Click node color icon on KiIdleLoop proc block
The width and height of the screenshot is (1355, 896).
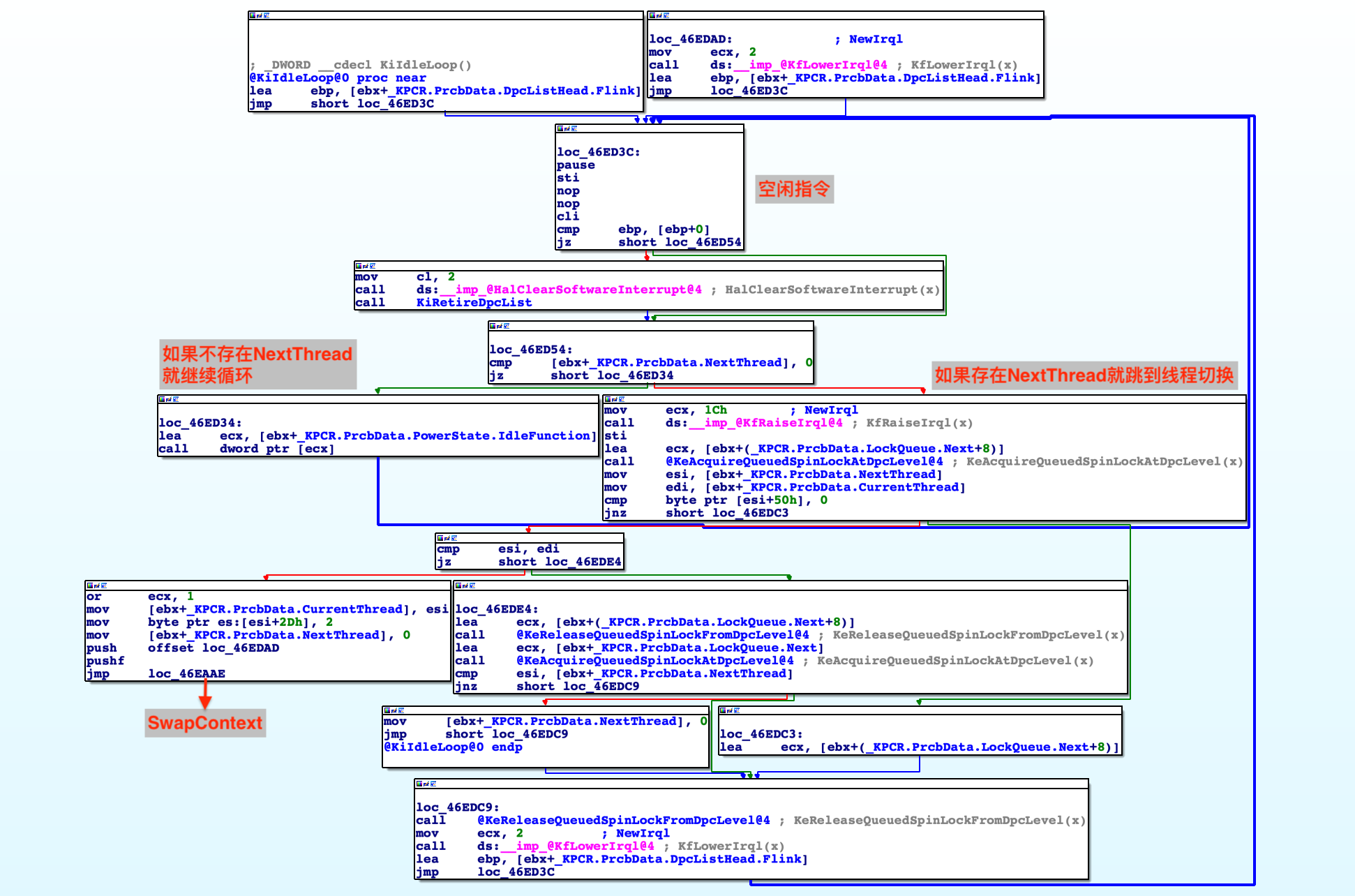[x=253, y=15]
